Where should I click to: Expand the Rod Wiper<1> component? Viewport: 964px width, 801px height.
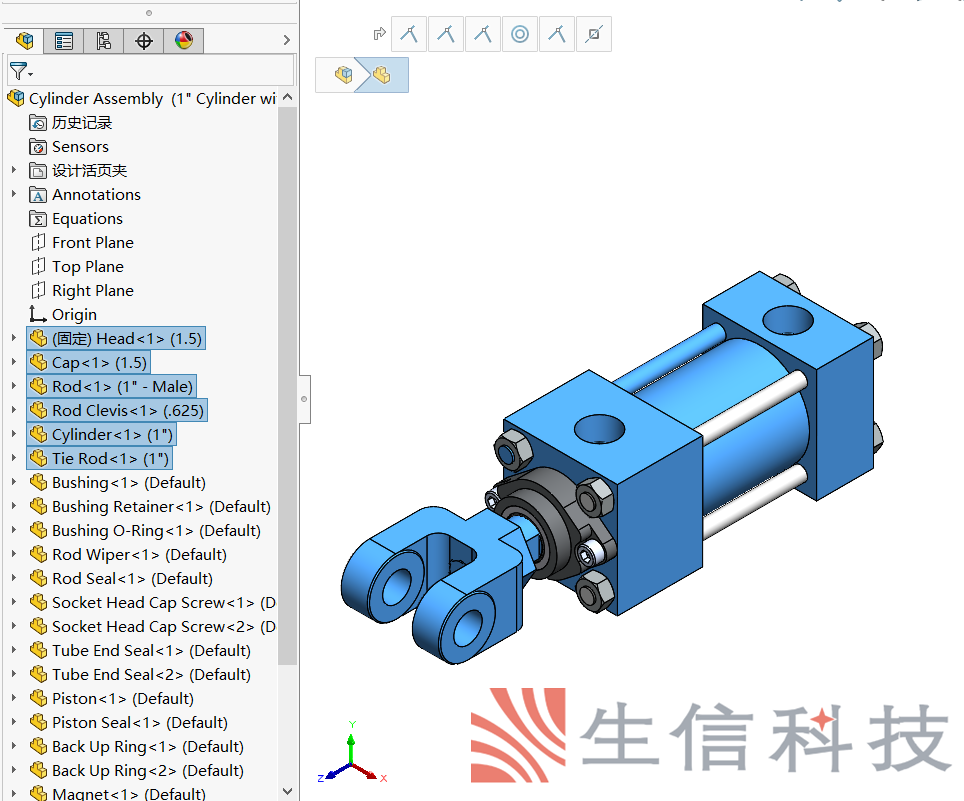[14, 554]
